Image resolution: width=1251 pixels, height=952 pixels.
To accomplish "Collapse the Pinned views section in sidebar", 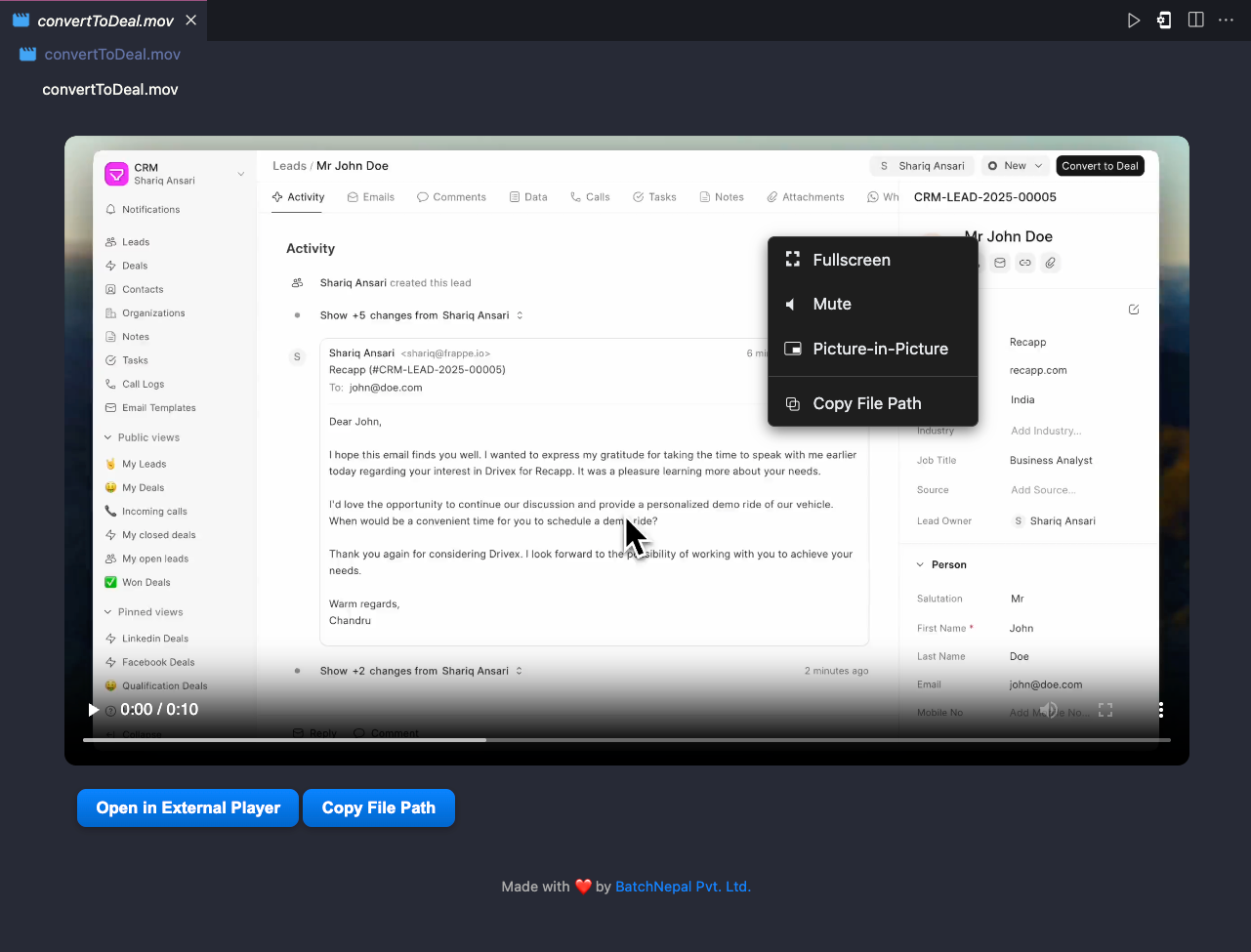I will coord(143,612).
